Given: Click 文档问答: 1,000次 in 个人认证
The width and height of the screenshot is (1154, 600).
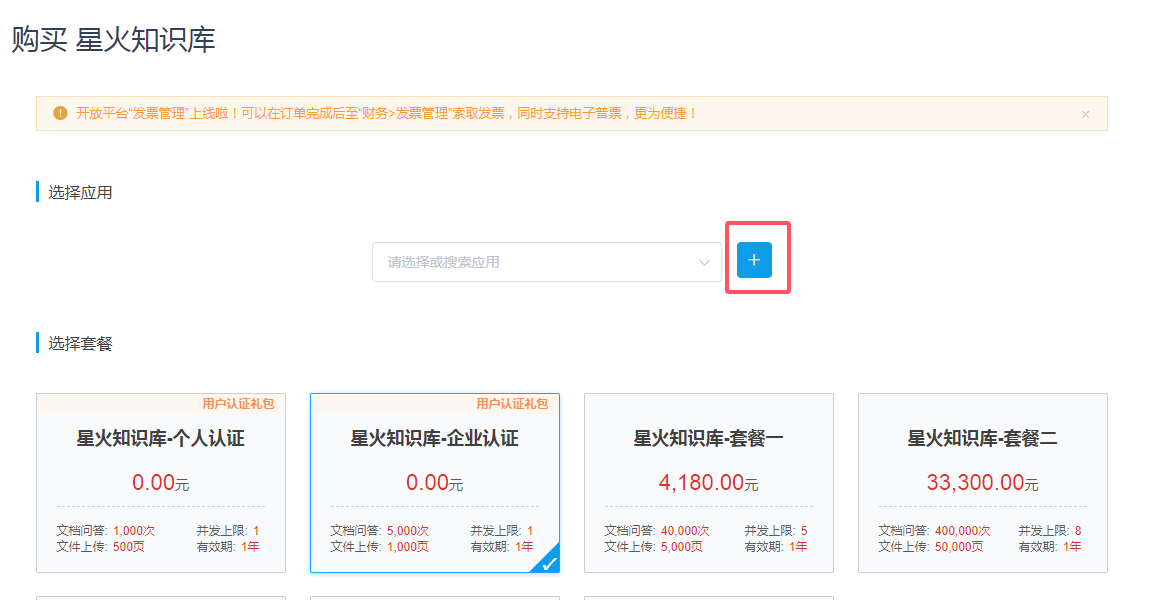Looking at the screenshot, I should click(x=106, y=531).
